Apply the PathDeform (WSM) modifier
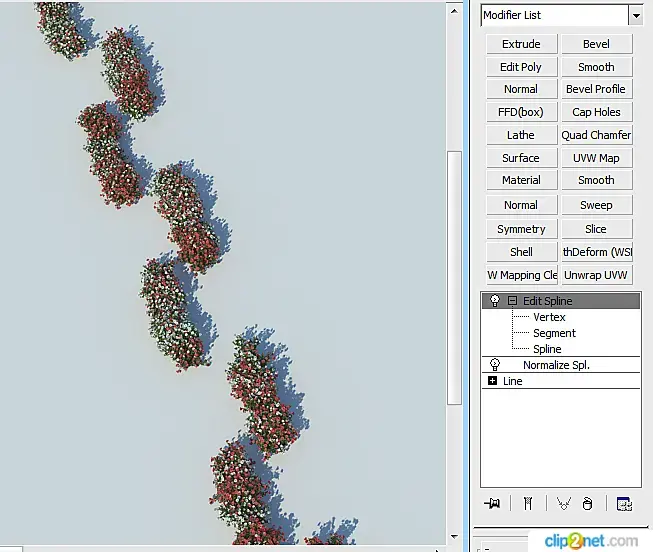Viewport: 653px width, 552px height. click(x=596, y=252)
